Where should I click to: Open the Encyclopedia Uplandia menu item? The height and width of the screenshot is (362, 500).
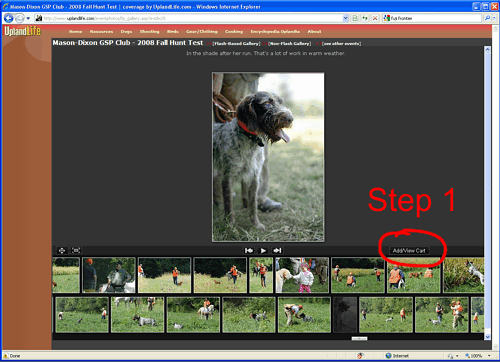(275, 32)
